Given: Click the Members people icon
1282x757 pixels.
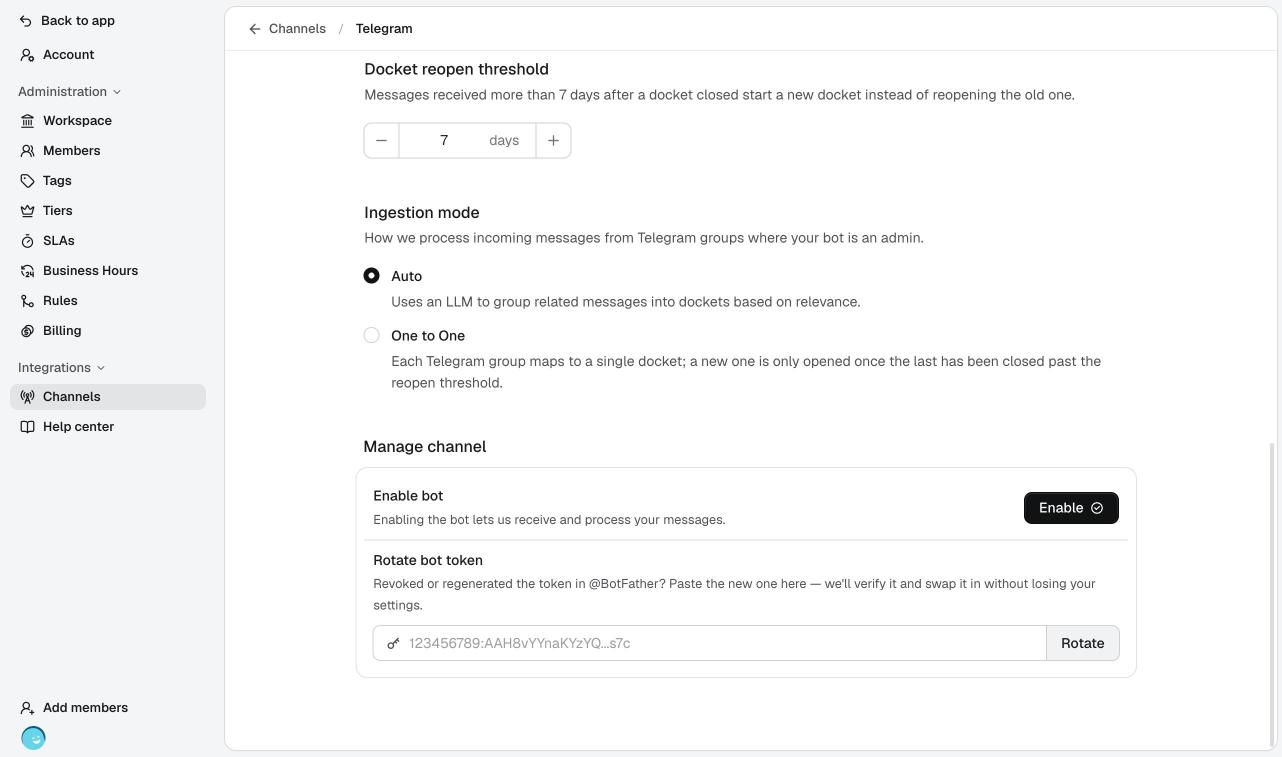Looking at the screenshot, I should (x=27, y=151).
